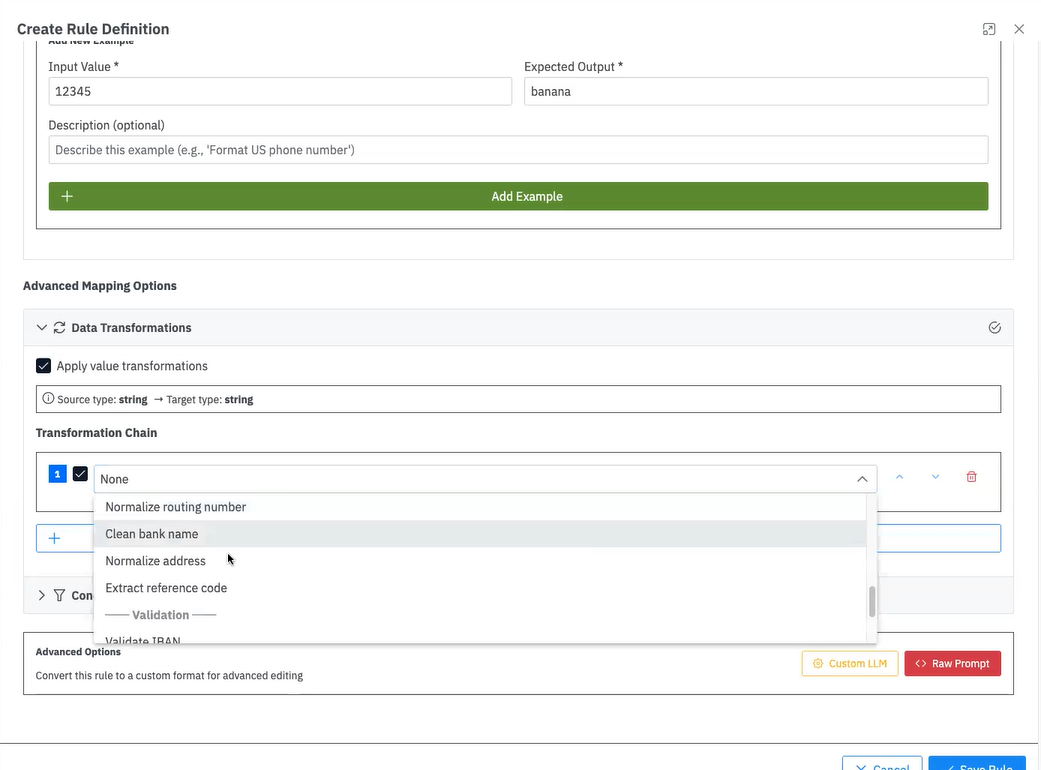Viewport: 1041px width, 770px height.
Task: Open the Raw Prompt editor
Action: (x=952, y=663)
